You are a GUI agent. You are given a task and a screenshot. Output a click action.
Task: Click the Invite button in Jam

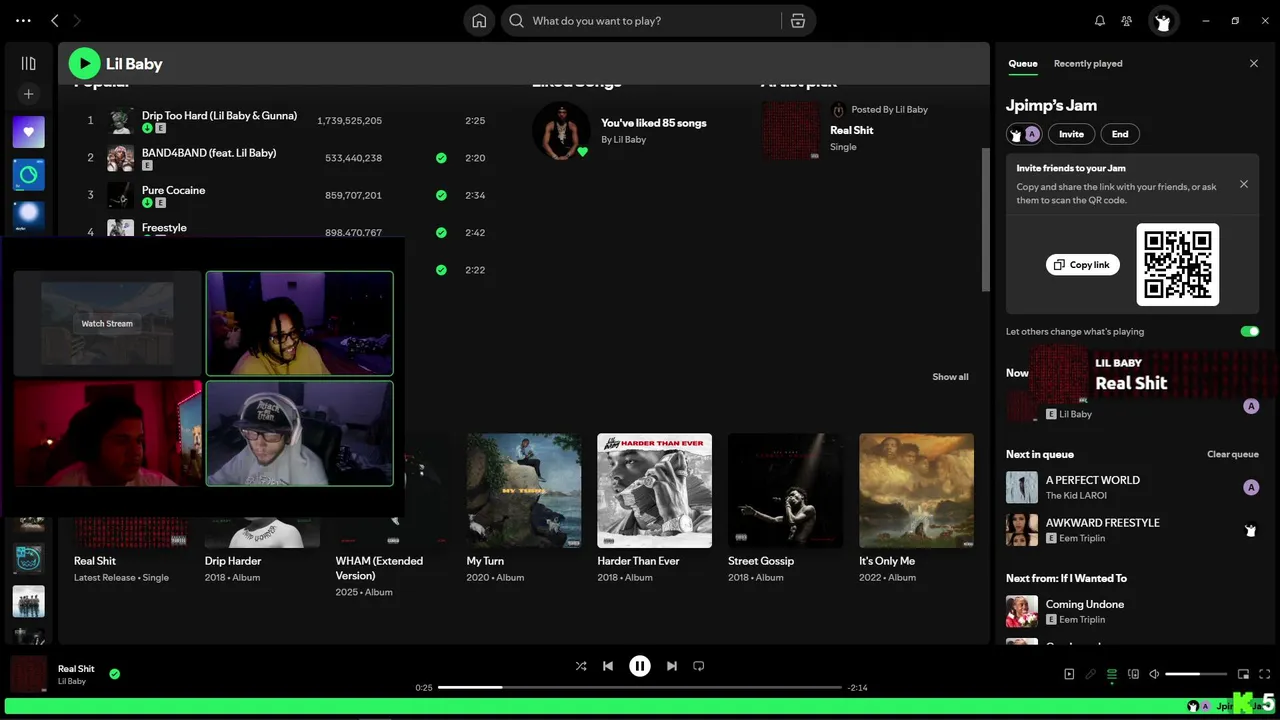coord(1071,134)
